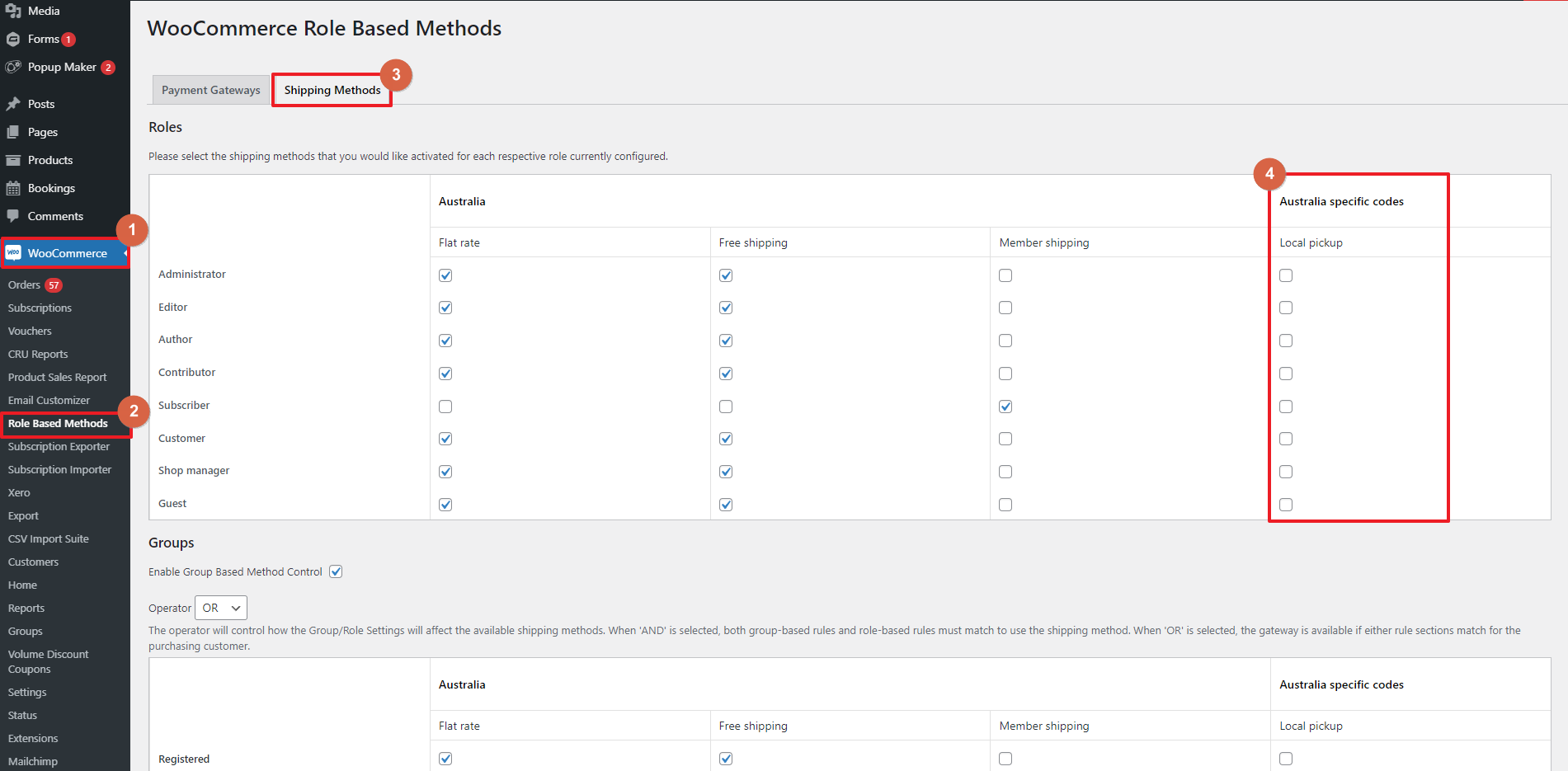The height and width of the screenshot is (771, 1568).
Task: Open the Extensions submenu item
Action: click(x=33, y=738)
